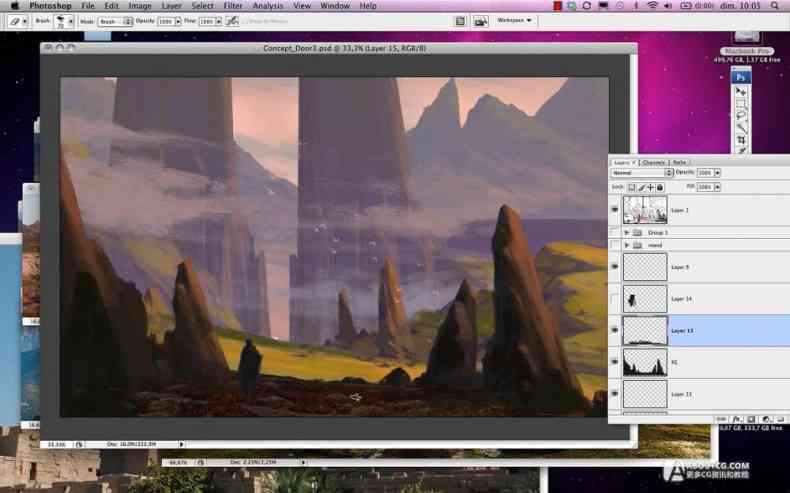Open the layer Opacity slider arrow
Viewport: 790px width, 493px height.
click(717, 173)
